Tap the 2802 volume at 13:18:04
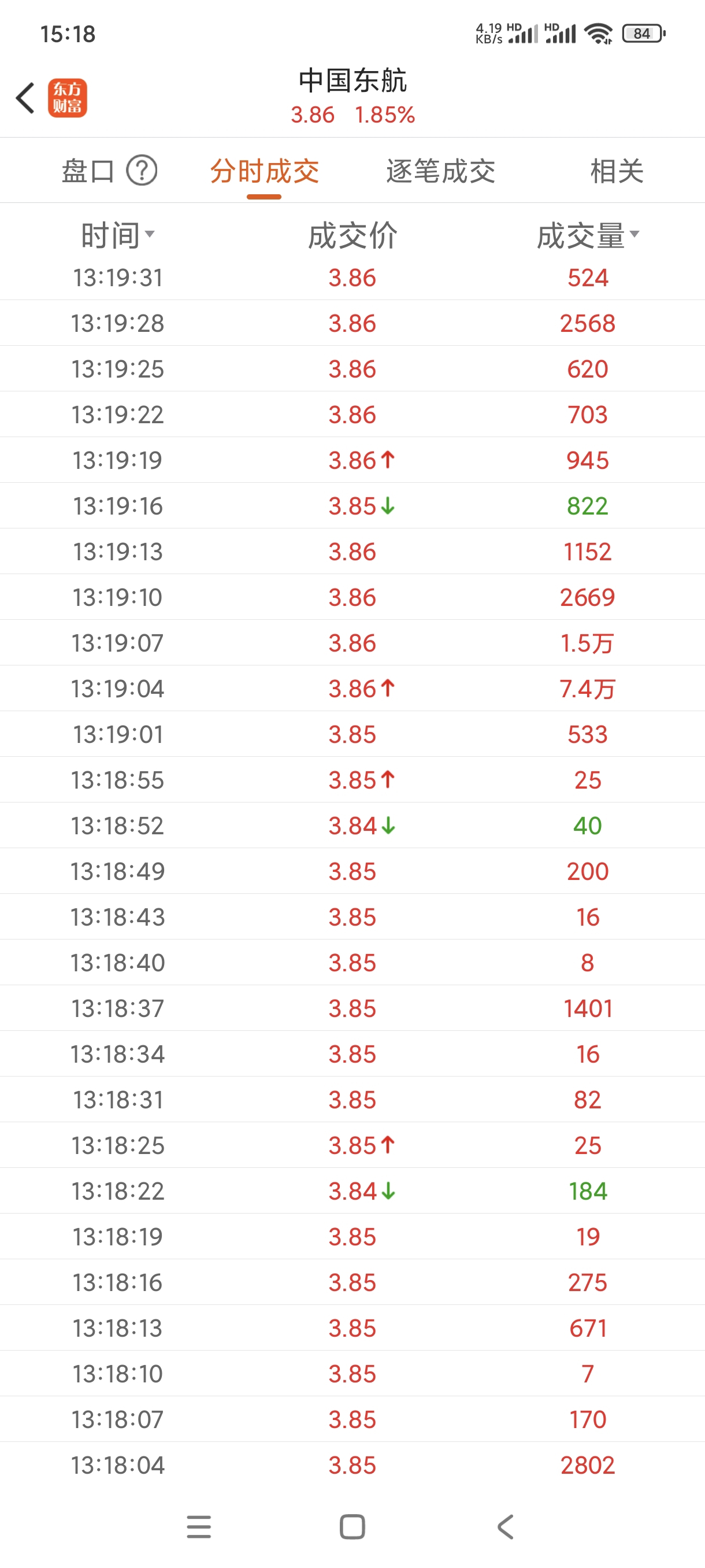This screenshot has height=1568, width=705. 588,1465
